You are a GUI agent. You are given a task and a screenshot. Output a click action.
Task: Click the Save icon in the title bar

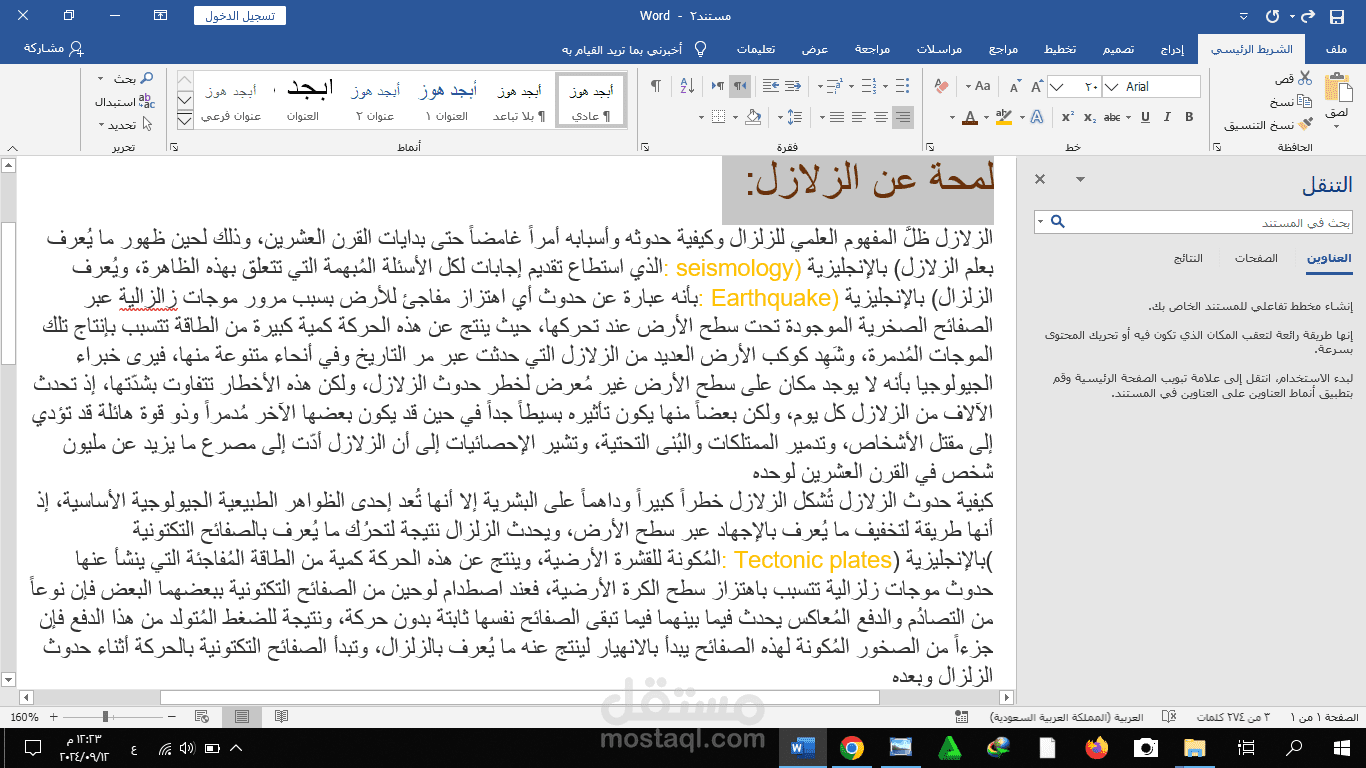[x=1337, y=17]
